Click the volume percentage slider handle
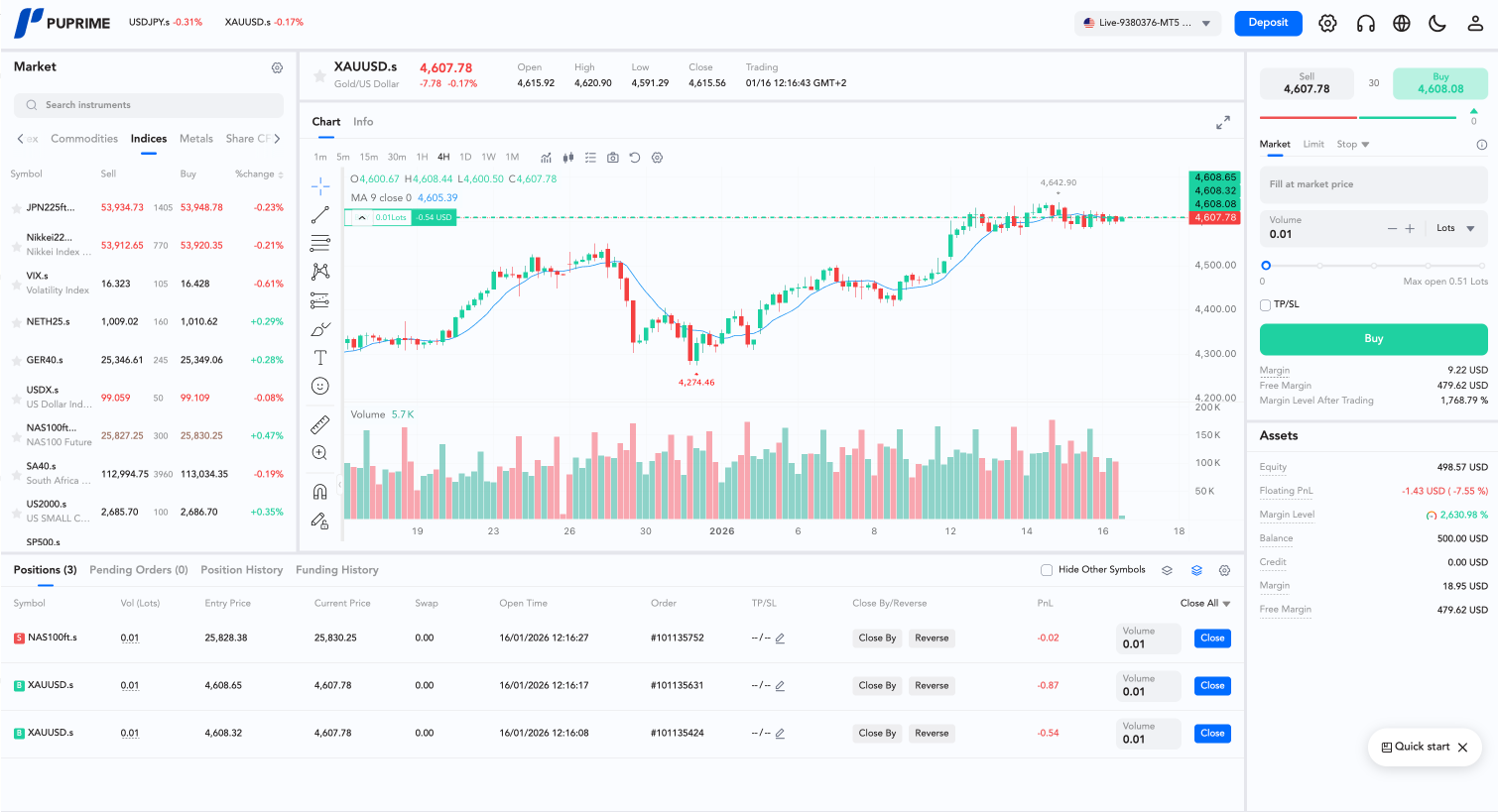The image size is (1498, 812). (x=1266, y=266)
